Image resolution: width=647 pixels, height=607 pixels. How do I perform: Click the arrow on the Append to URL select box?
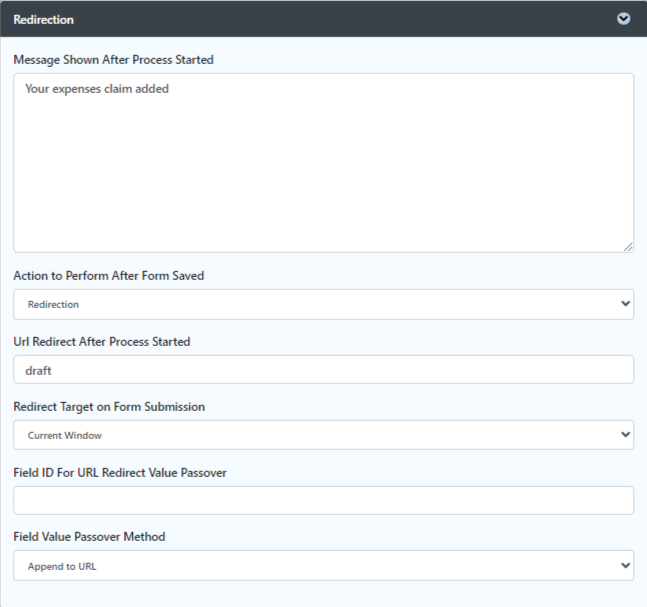point(625,565)
